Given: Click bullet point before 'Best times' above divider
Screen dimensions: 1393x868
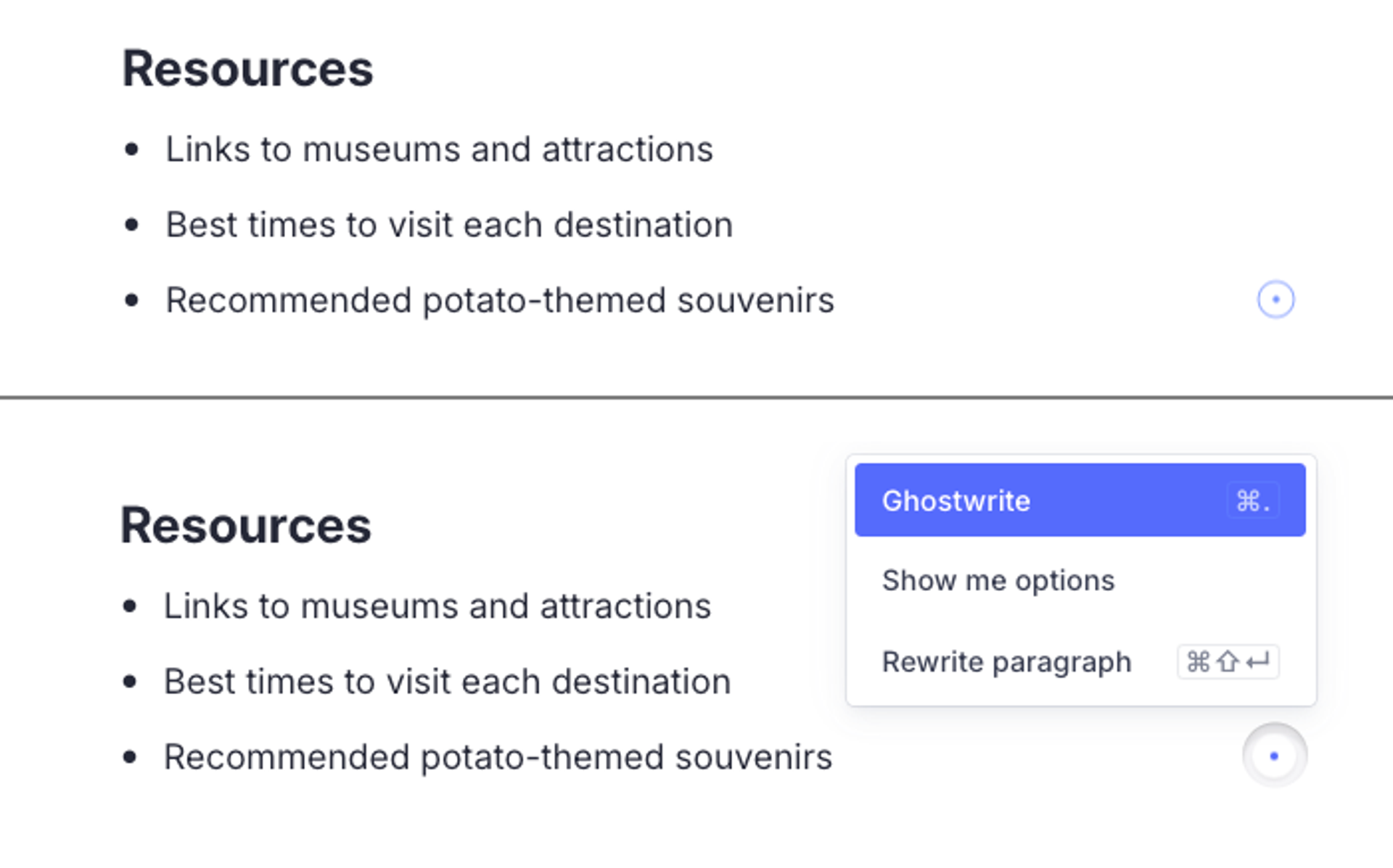Looking at the screenshot, I should coord(131,225).
